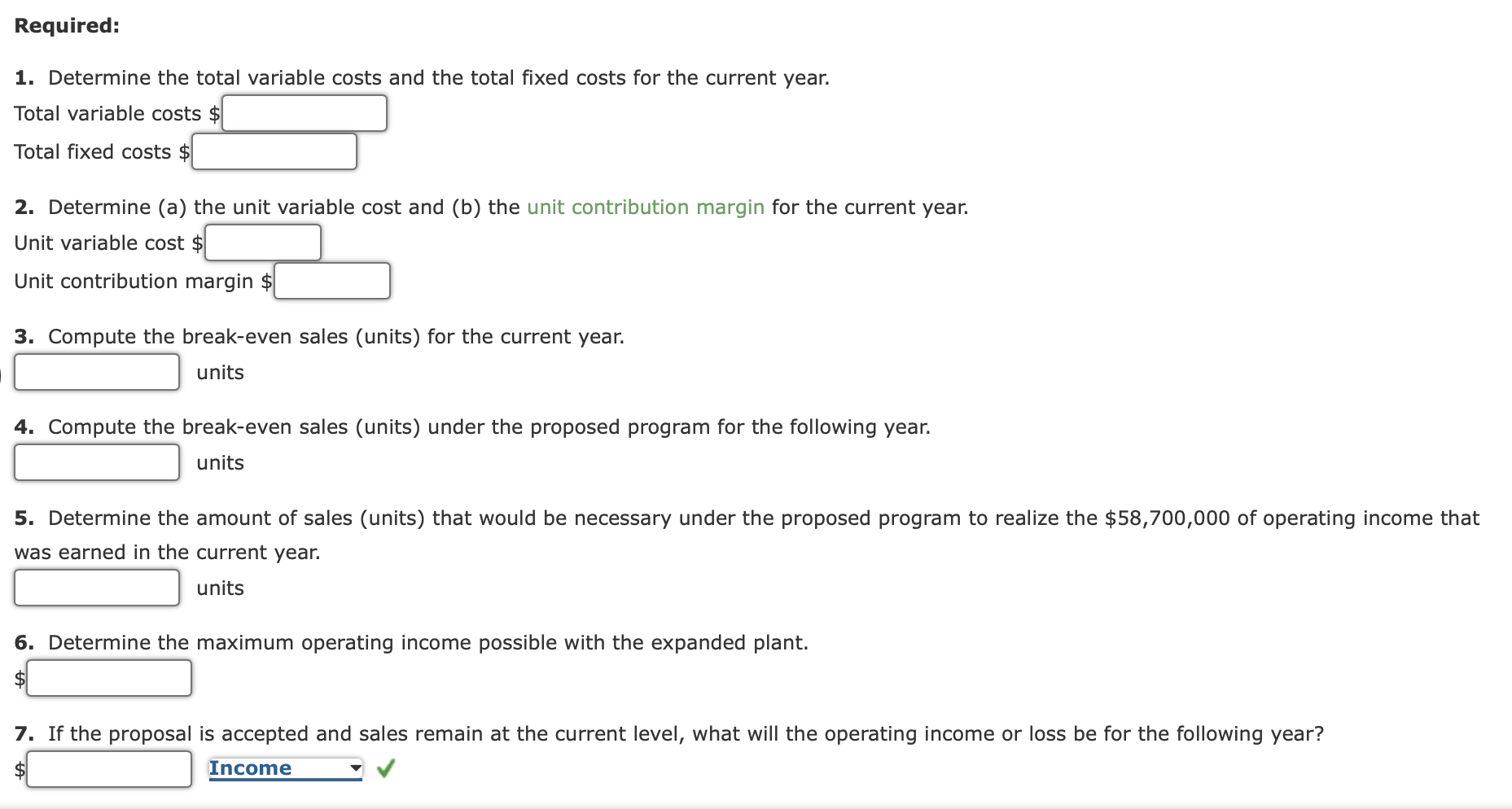Select the question 1 heading text
Viewport: 1512px width, 809px height.
click(x=422, y=77)
